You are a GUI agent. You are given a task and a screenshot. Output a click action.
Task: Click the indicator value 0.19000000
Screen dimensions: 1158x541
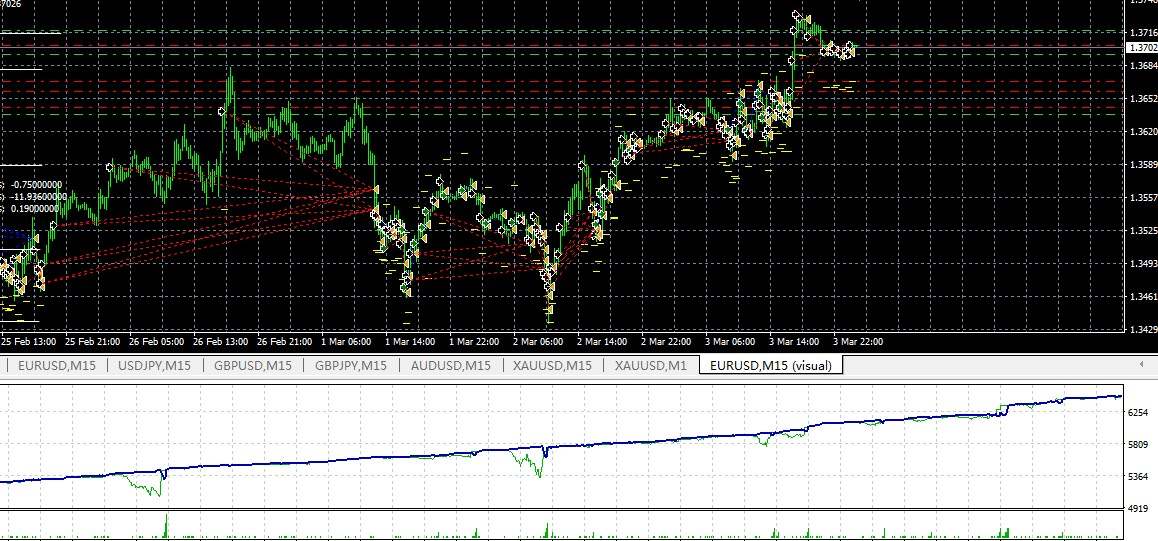(x=35, y=208)
